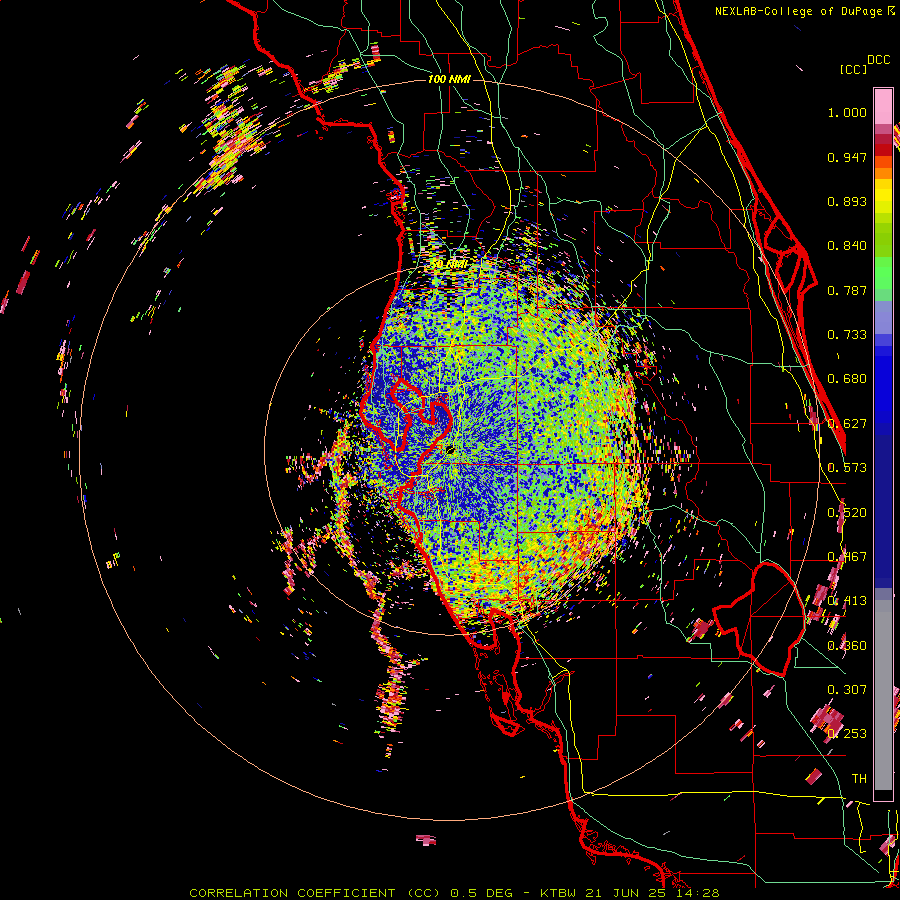Click the 50 NMI range ring label
Screen dimensions: 900x900
(x=449, y=264)
